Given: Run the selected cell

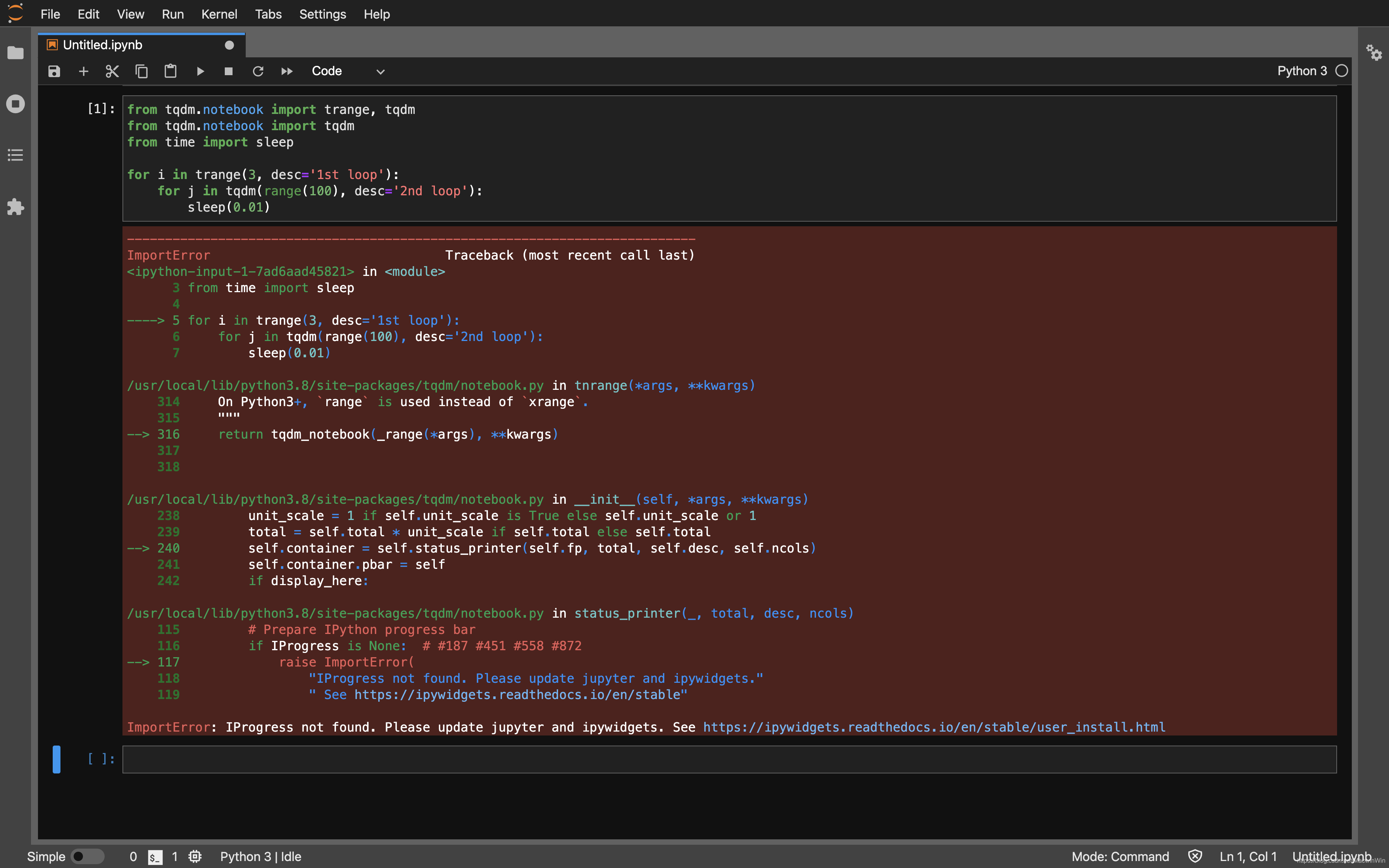Looking at the screenshot, I should (200, 71).
